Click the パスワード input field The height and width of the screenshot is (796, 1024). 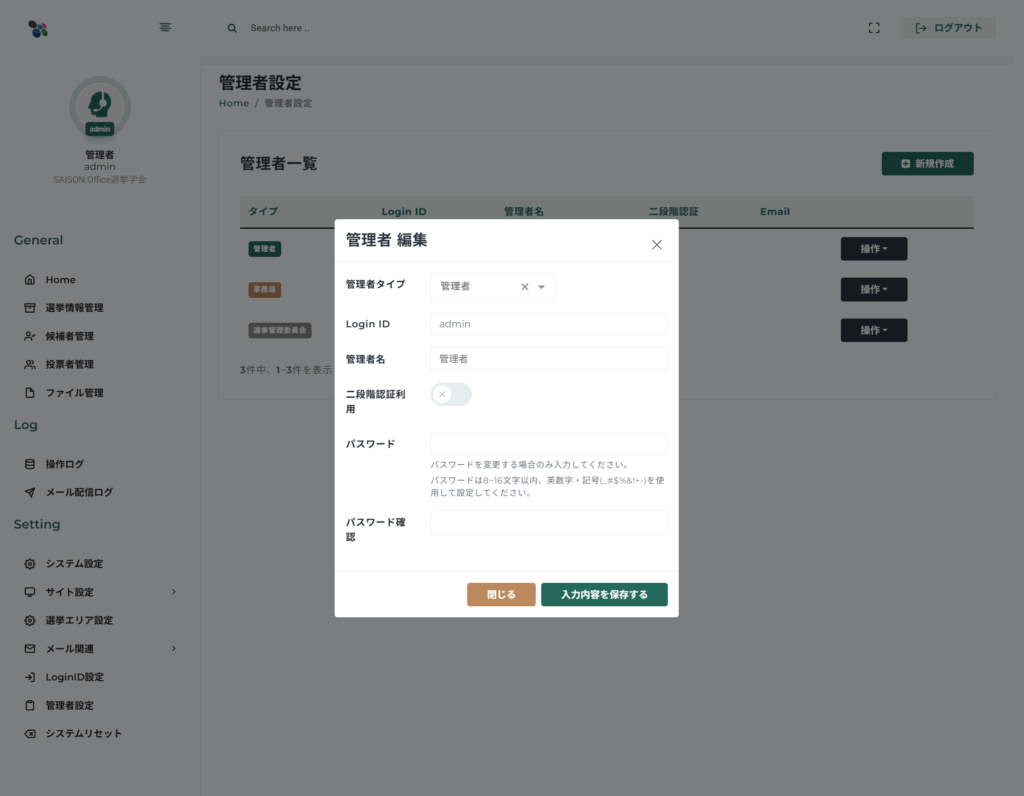[549, 444]
